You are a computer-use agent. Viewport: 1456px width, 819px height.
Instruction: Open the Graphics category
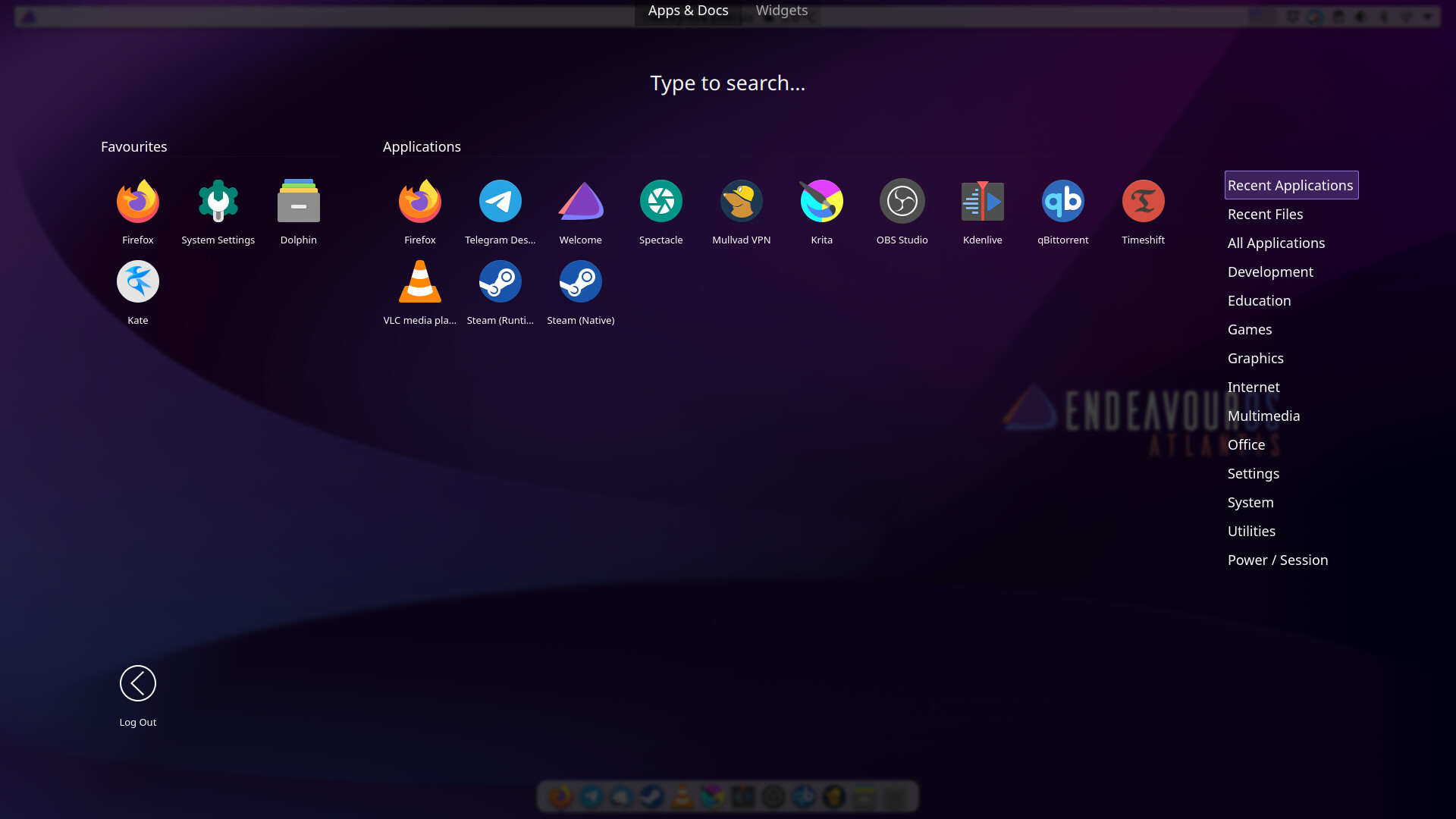pos(1255,358)
